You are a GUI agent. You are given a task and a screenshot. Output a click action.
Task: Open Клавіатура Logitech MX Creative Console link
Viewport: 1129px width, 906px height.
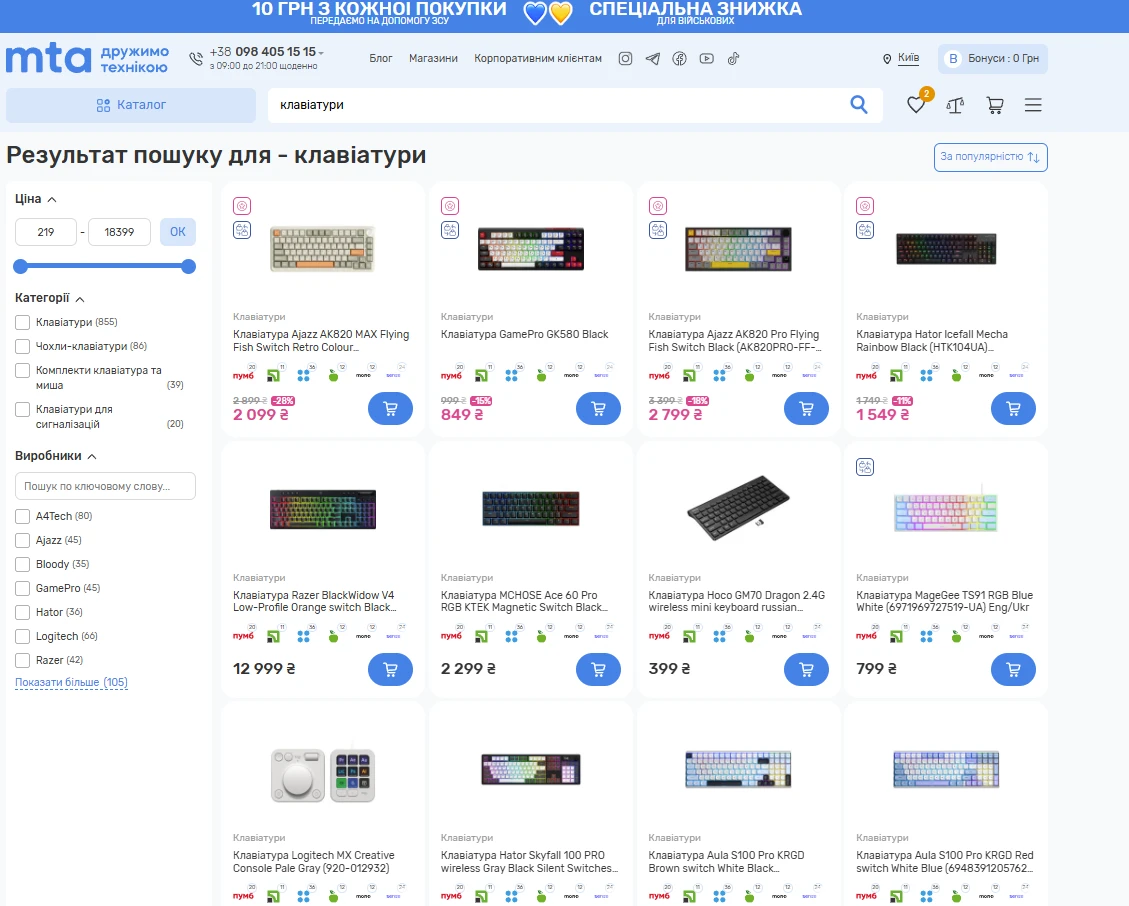click(314, 861)
